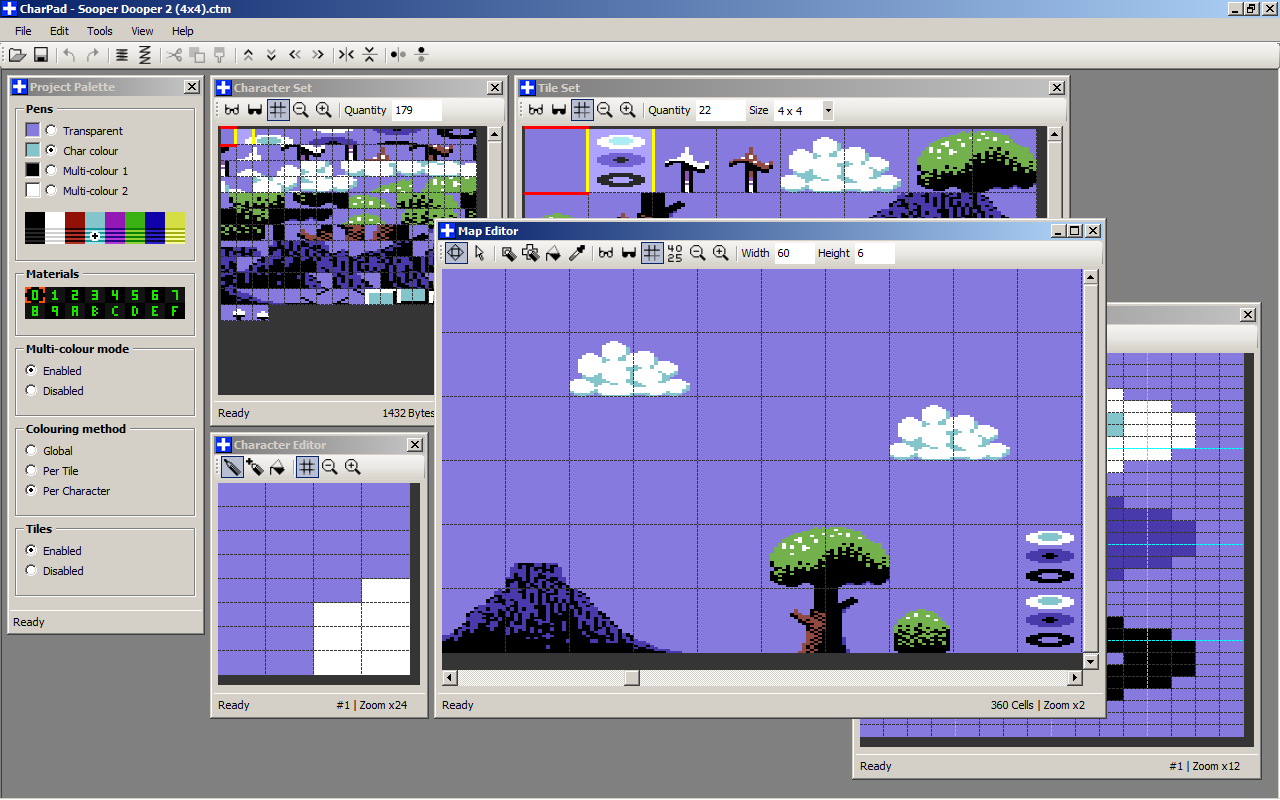Save the project via the floppy disk icon

point(41,55)
